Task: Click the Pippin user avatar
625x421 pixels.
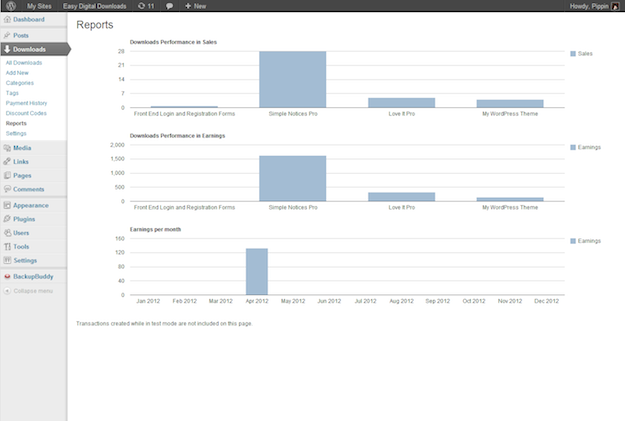Action: click(x=617, y=6)
